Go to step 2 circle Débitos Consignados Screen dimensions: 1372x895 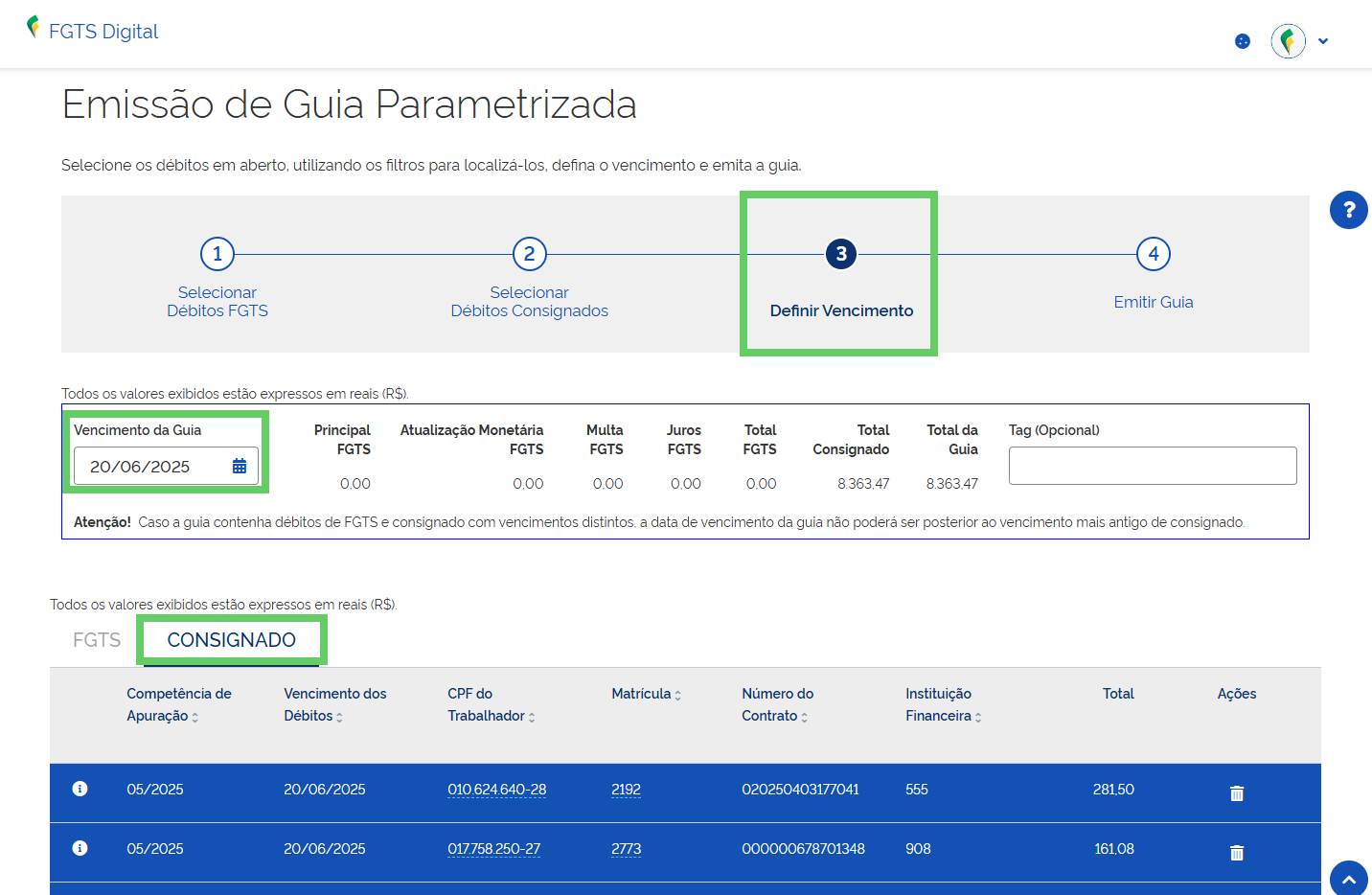point(530,254)
